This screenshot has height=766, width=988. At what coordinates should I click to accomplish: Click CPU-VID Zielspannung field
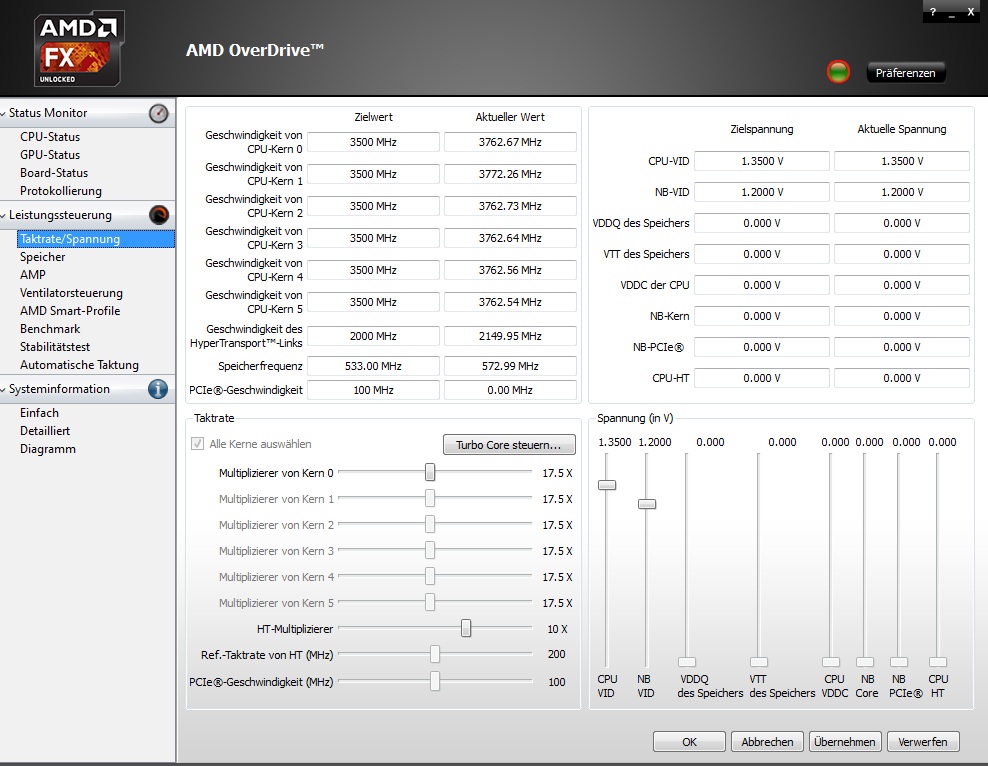[x=762, y=161]
